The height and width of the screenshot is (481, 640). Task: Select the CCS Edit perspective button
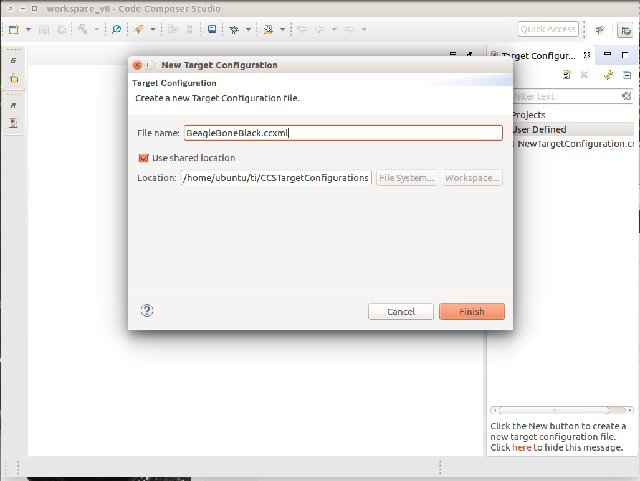(625, 31)
